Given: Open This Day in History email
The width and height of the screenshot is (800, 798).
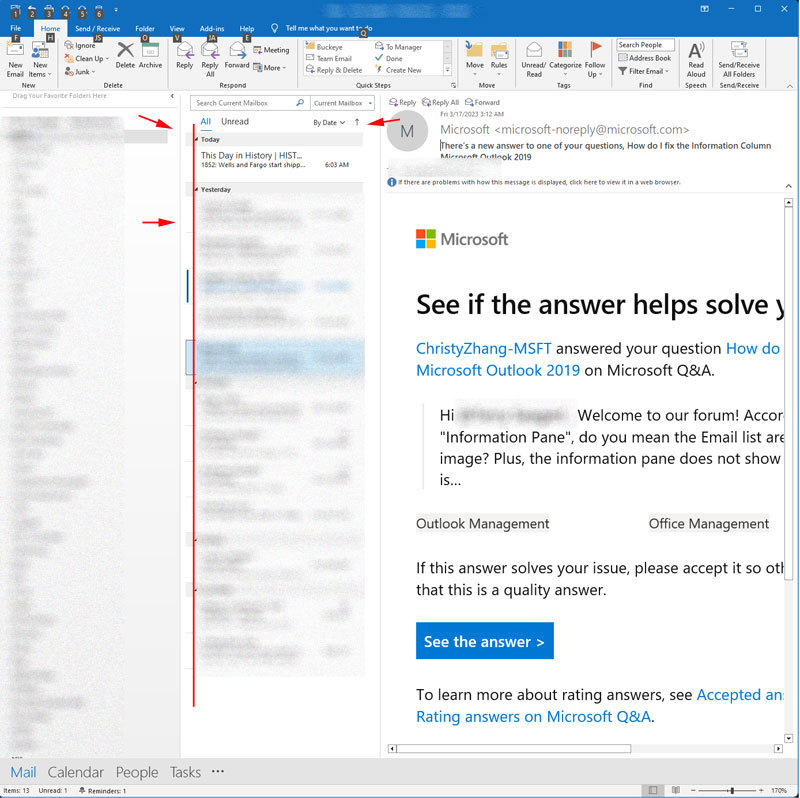Looking at the screenshot, I should (278, 159).
